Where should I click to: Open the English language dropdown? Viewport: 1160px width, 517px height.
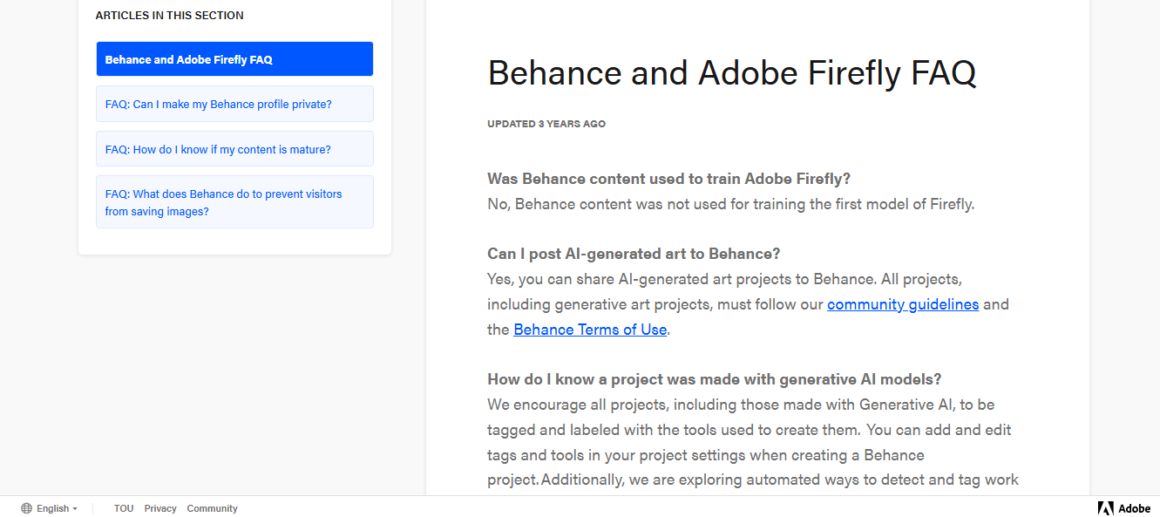(57, 508)
